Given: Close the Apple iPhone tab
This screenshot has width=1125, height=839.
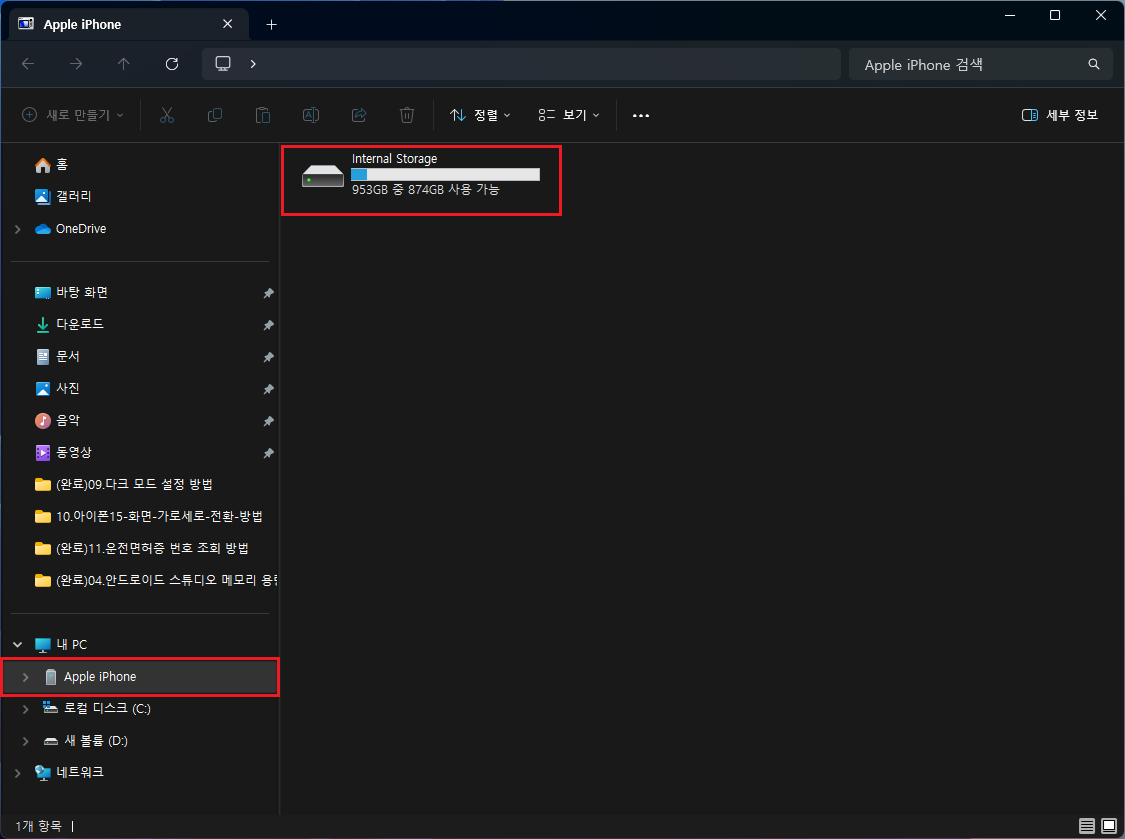Looking at the screenshot, I should tap(227, 24).
